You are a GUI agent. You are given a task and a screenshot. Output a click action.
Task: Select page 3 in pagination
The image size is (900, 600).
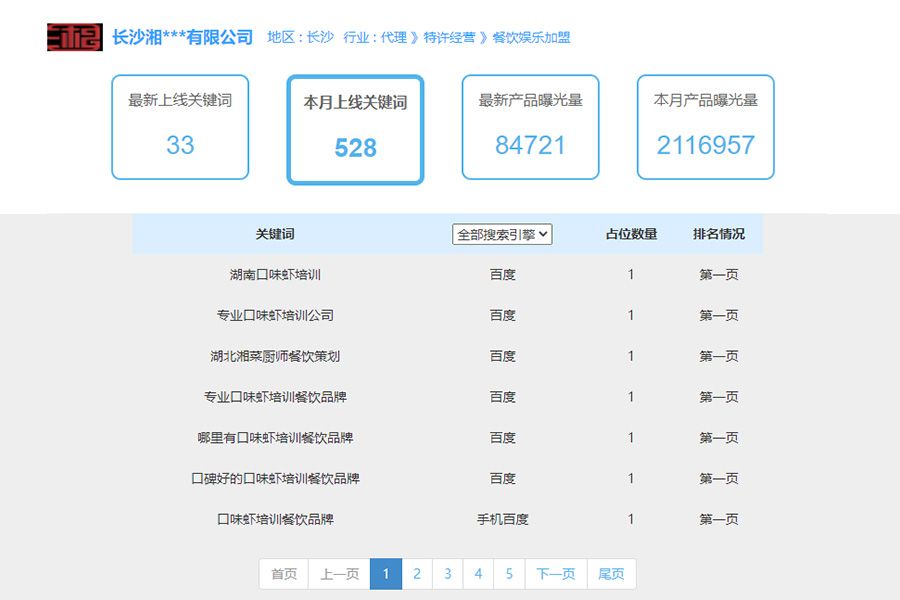[x=447, y=574]
